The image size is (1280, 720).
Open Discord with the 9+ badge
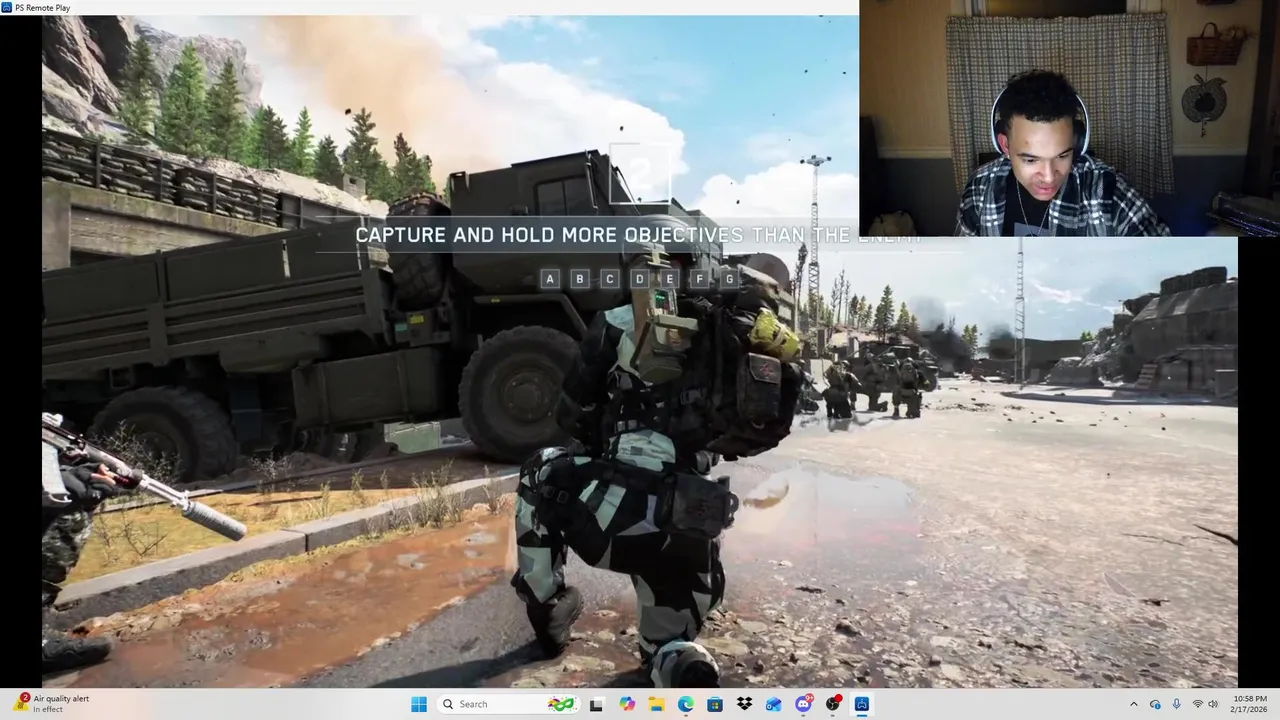tap(803, 704)
